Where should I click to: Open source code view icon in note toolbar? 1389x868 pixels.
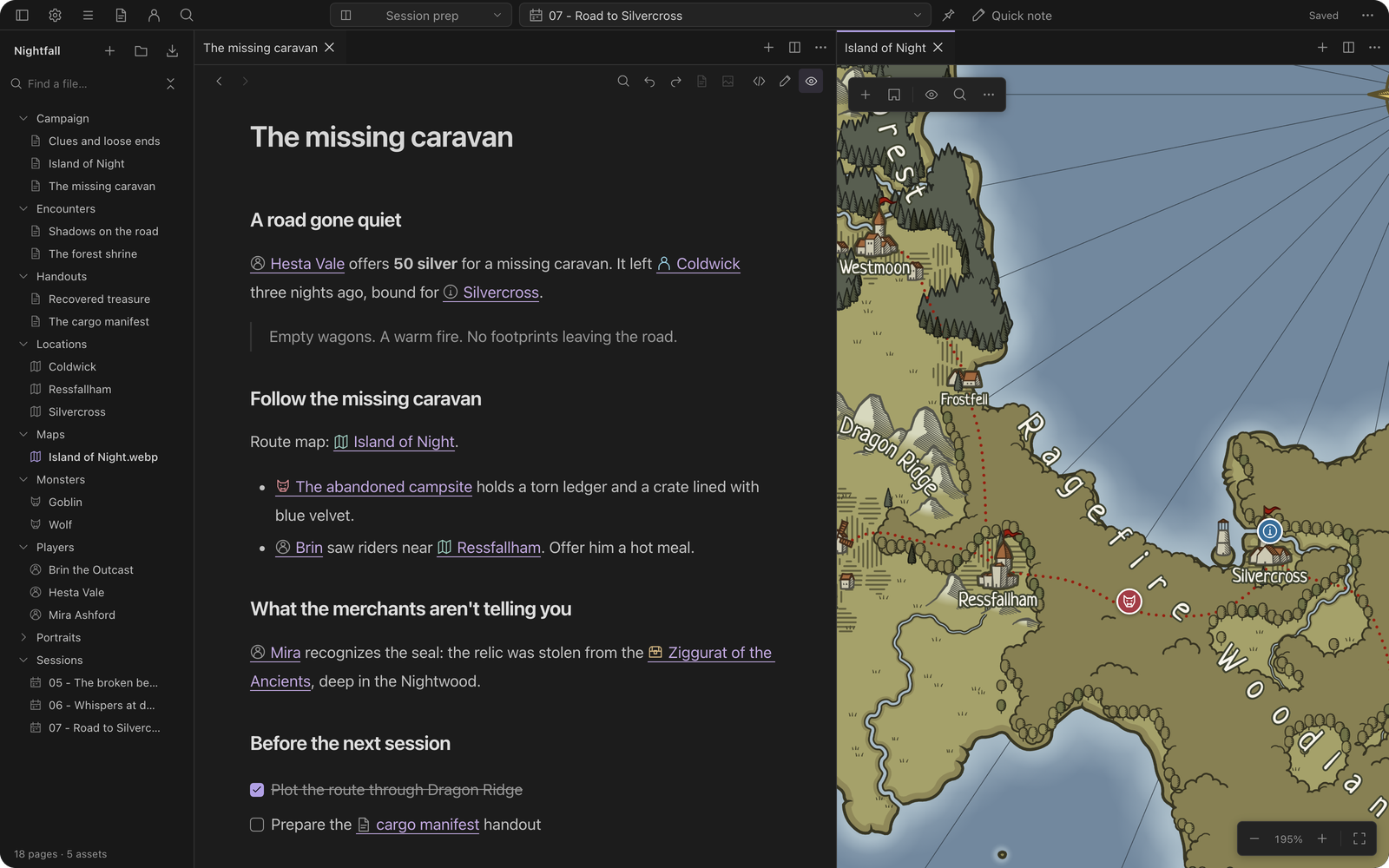[759, 81]
